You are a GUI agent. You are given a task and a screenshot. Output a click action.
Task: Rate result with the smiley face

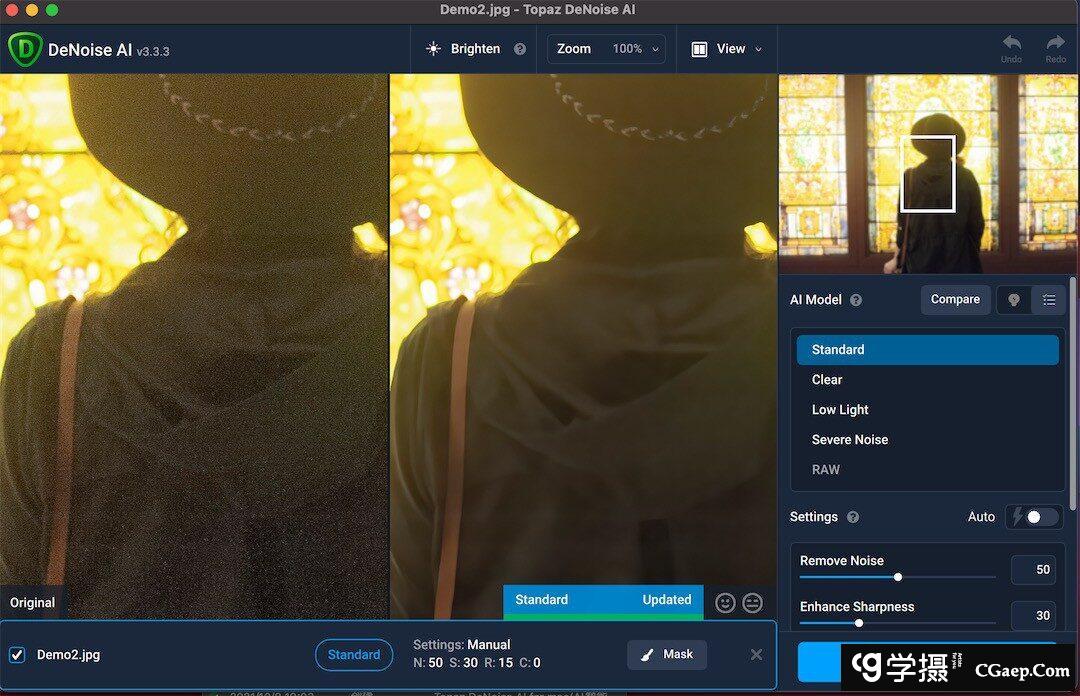726,602
